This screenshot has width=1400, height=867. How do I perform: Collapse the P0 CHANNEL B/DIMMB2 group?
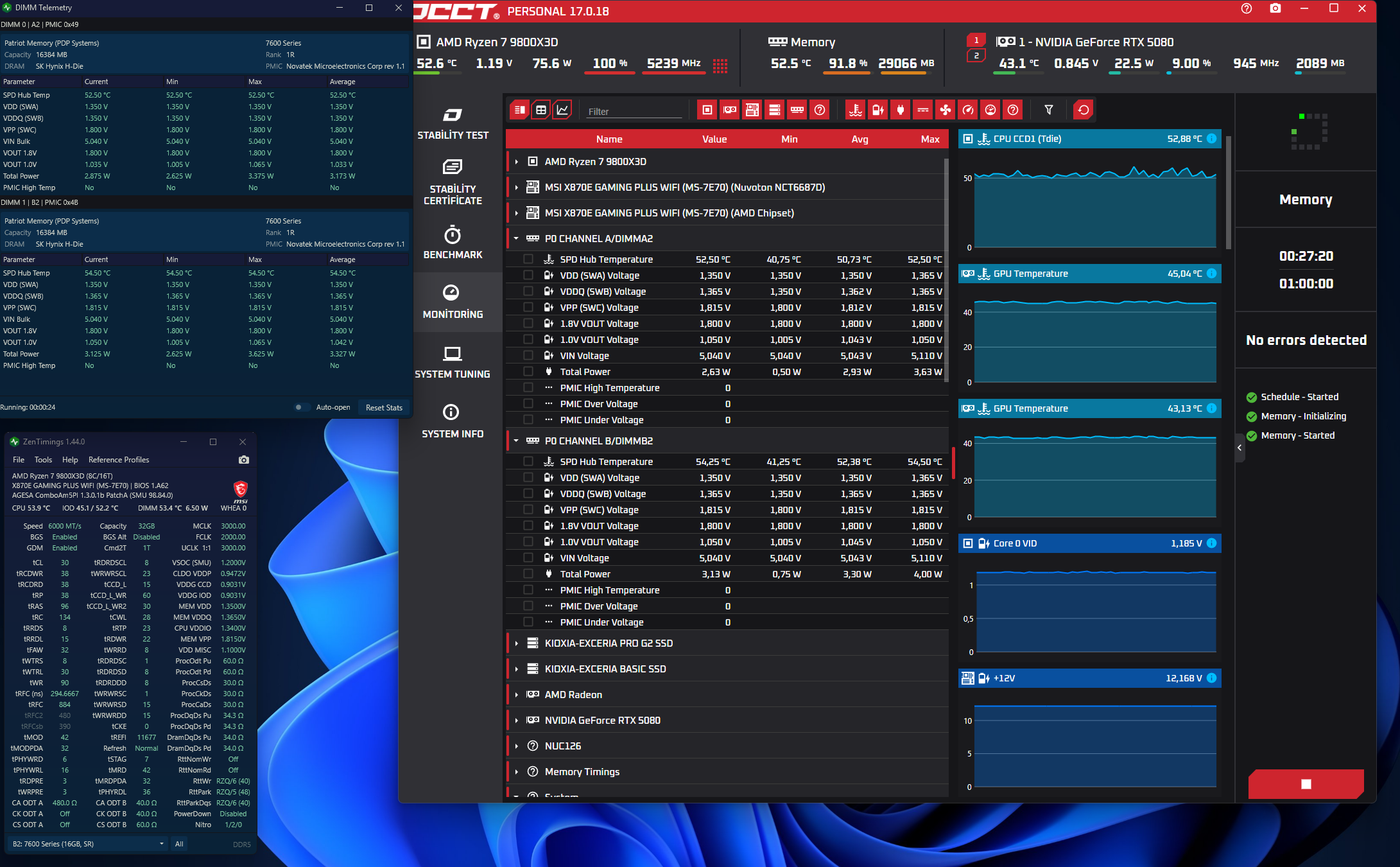point(516,441)
